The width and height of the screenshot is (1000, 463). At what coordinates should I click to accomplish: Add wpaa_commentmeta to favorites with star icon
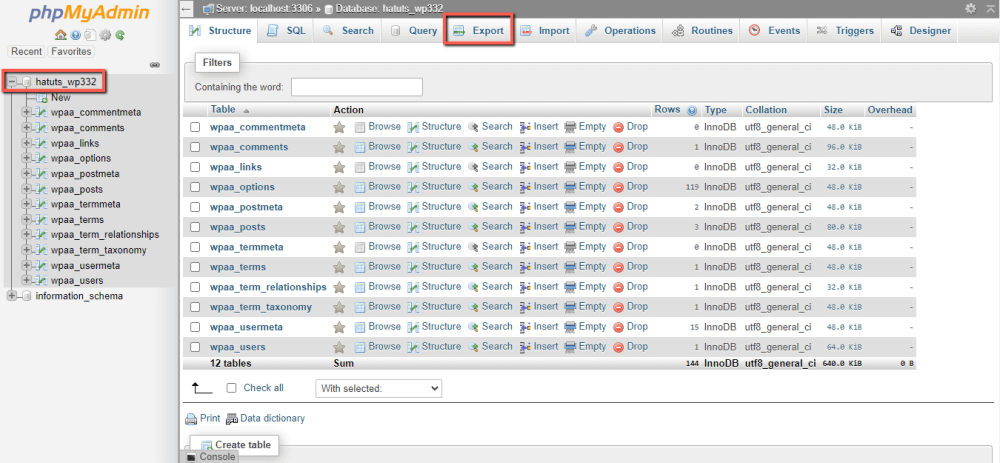(339, 127)
